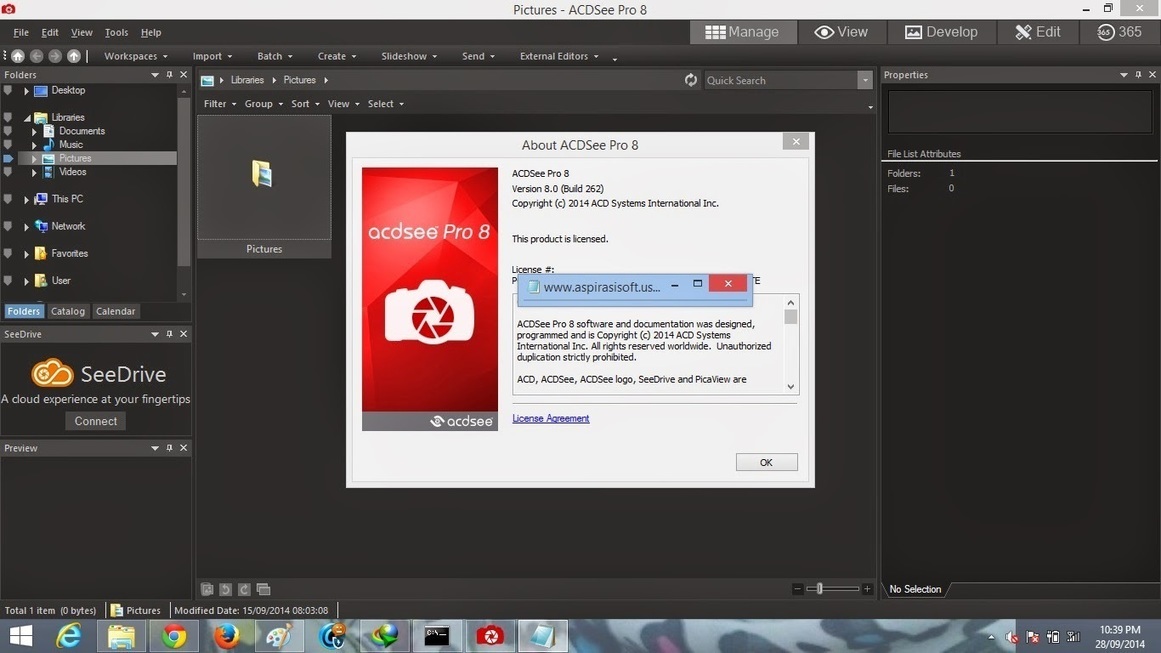
Task: Click the command prompt icon in taskbar
Action: [x=437, y=636]
